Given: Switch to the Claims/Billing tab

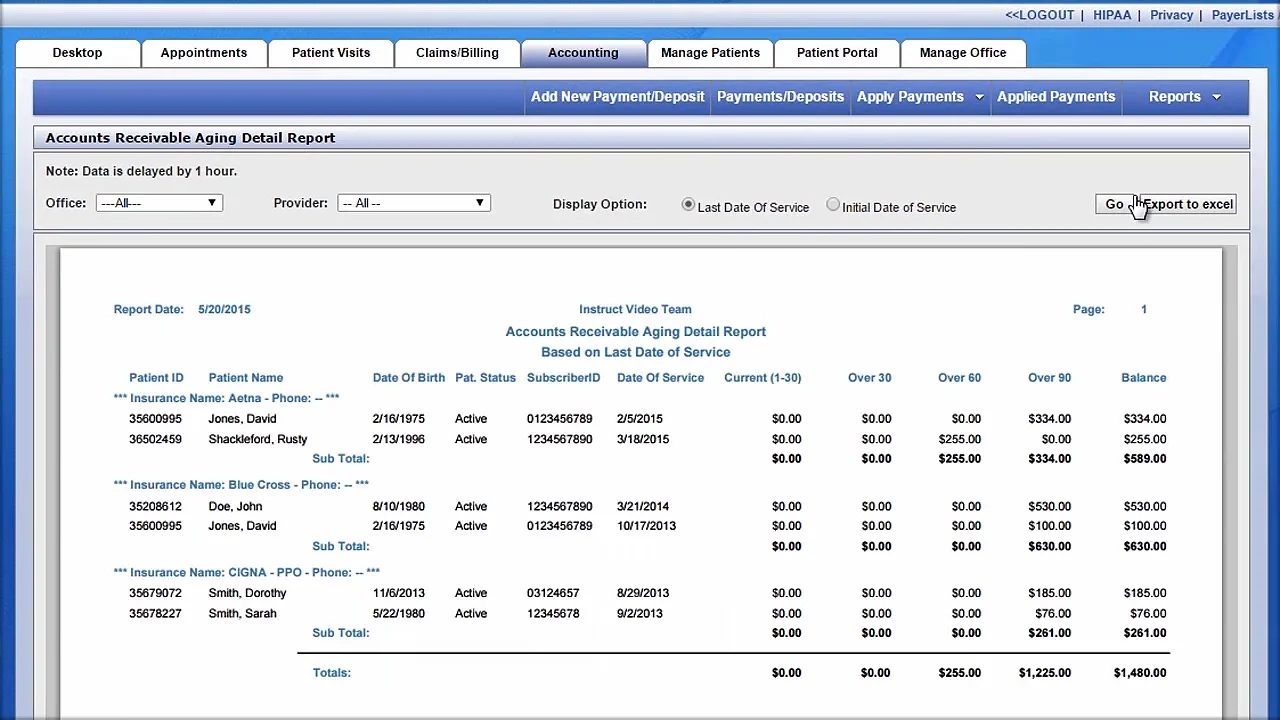Looking at the screenshot, I should point(457,53).
